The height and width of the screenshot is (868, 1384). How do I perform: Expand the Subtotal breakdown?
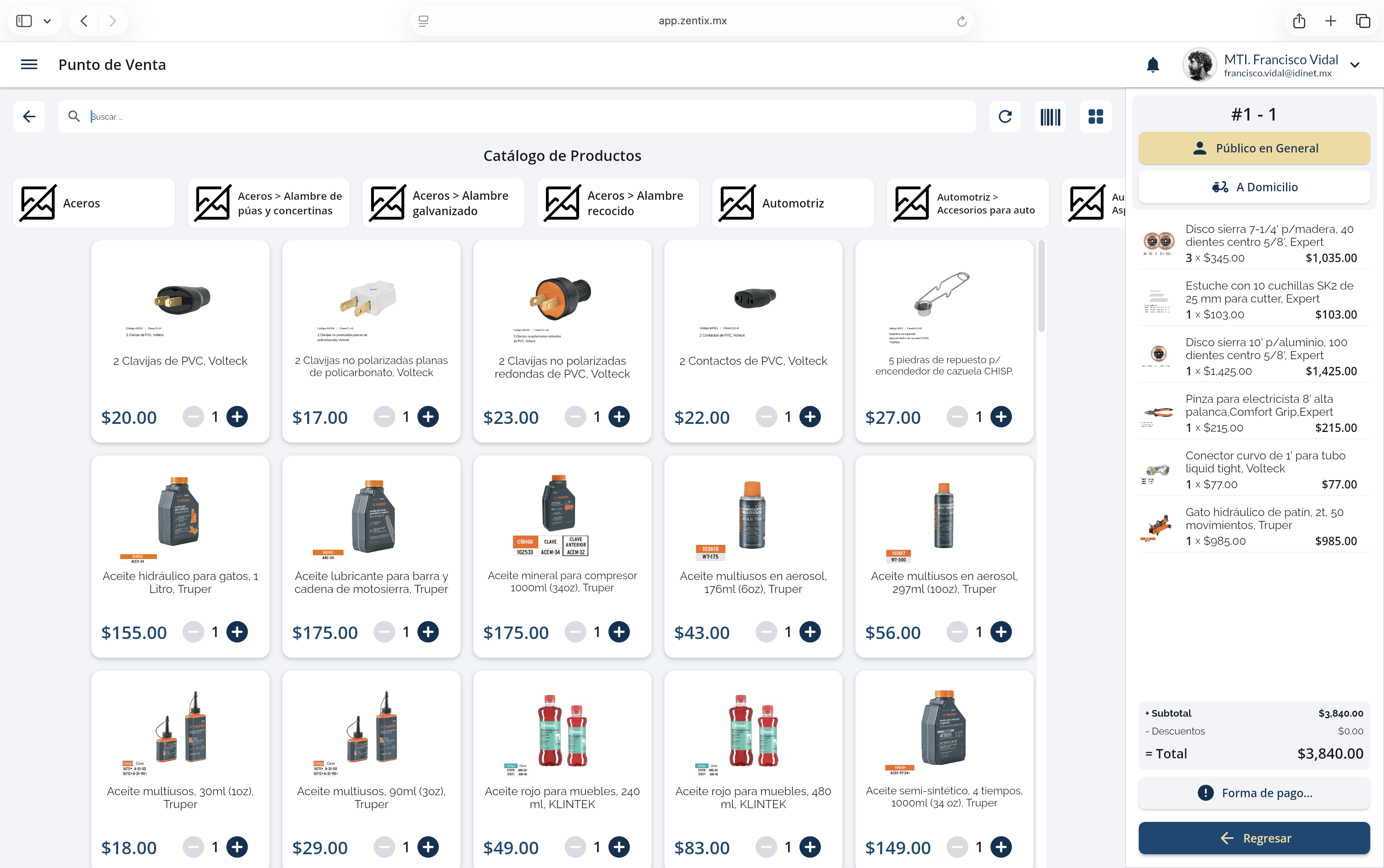tap(1170, 713)
